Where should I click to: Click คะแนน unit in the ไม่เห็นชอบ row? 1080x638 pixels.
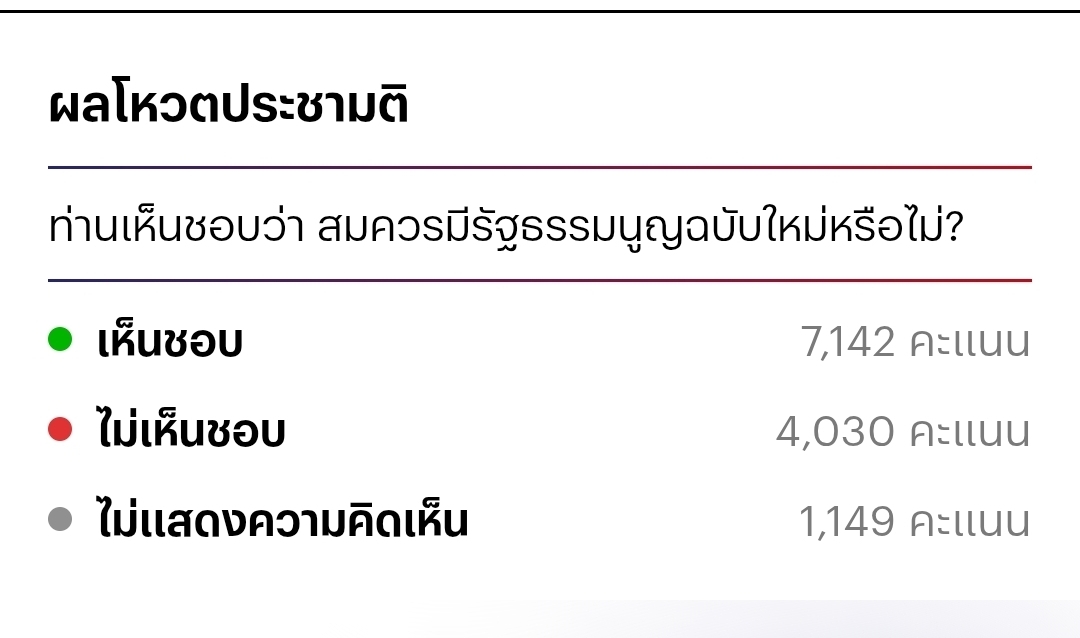tap(969, 432)
